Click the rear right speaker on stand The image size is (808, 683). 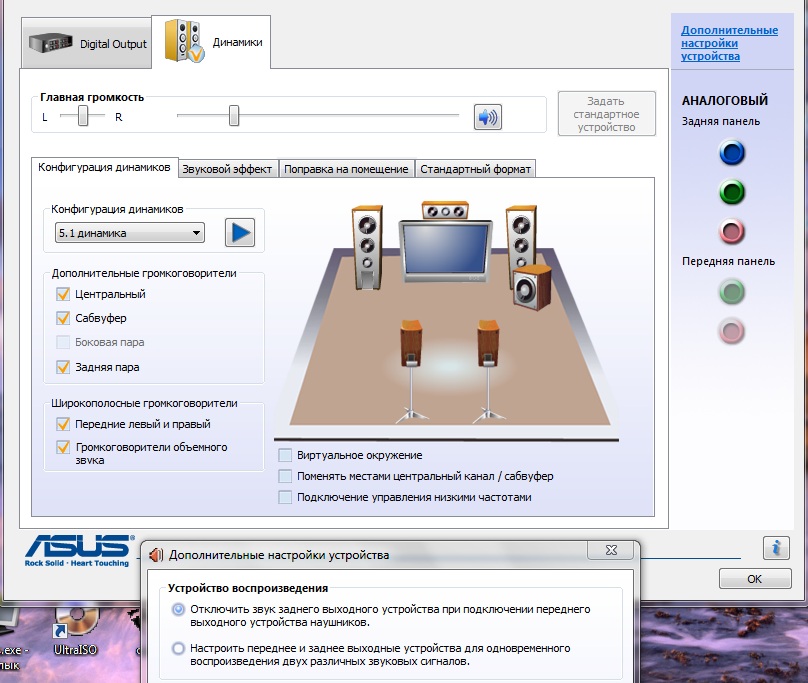click(x=488, y=371)
